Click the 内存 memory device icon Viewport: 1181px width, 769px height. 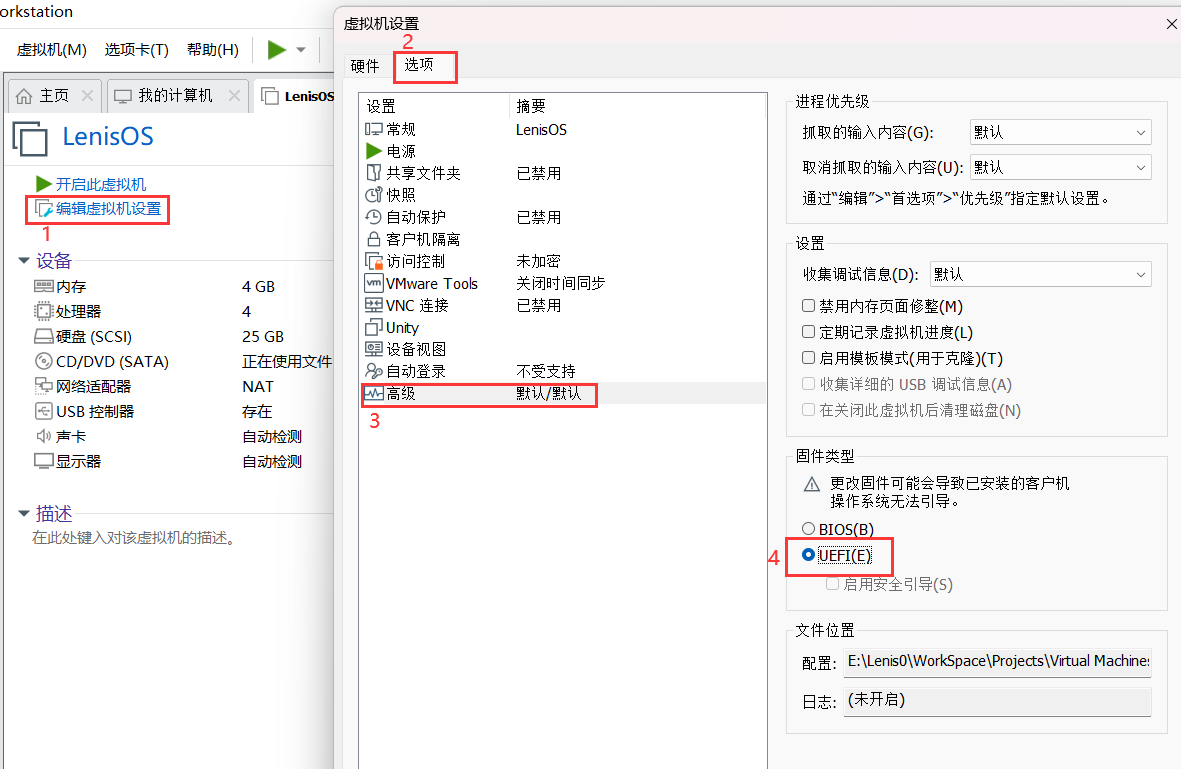(x=44, y=286)
